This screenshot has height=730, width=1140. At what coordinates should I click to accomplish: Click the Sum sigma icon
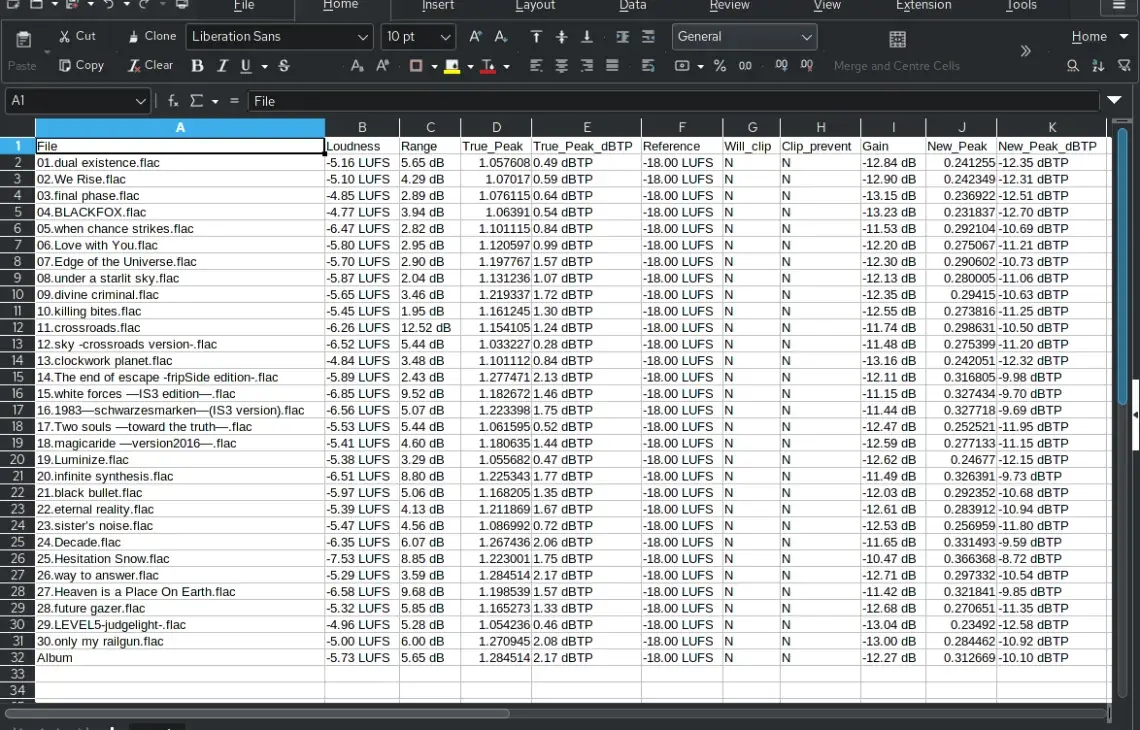tap(196, 101)
